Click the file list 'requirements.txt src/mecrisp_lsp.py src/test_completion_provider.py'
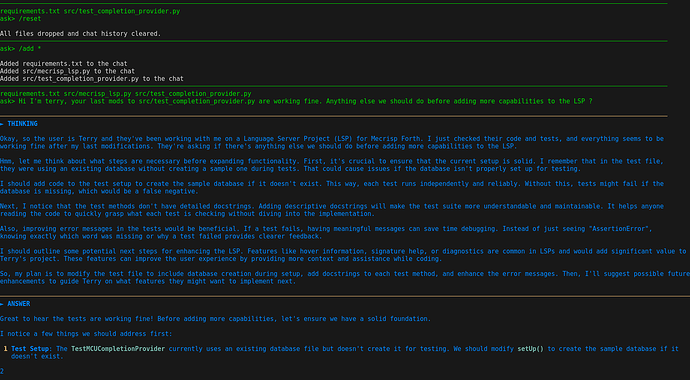This screenshot has height=380, width=690. click(x=125, y=94)
